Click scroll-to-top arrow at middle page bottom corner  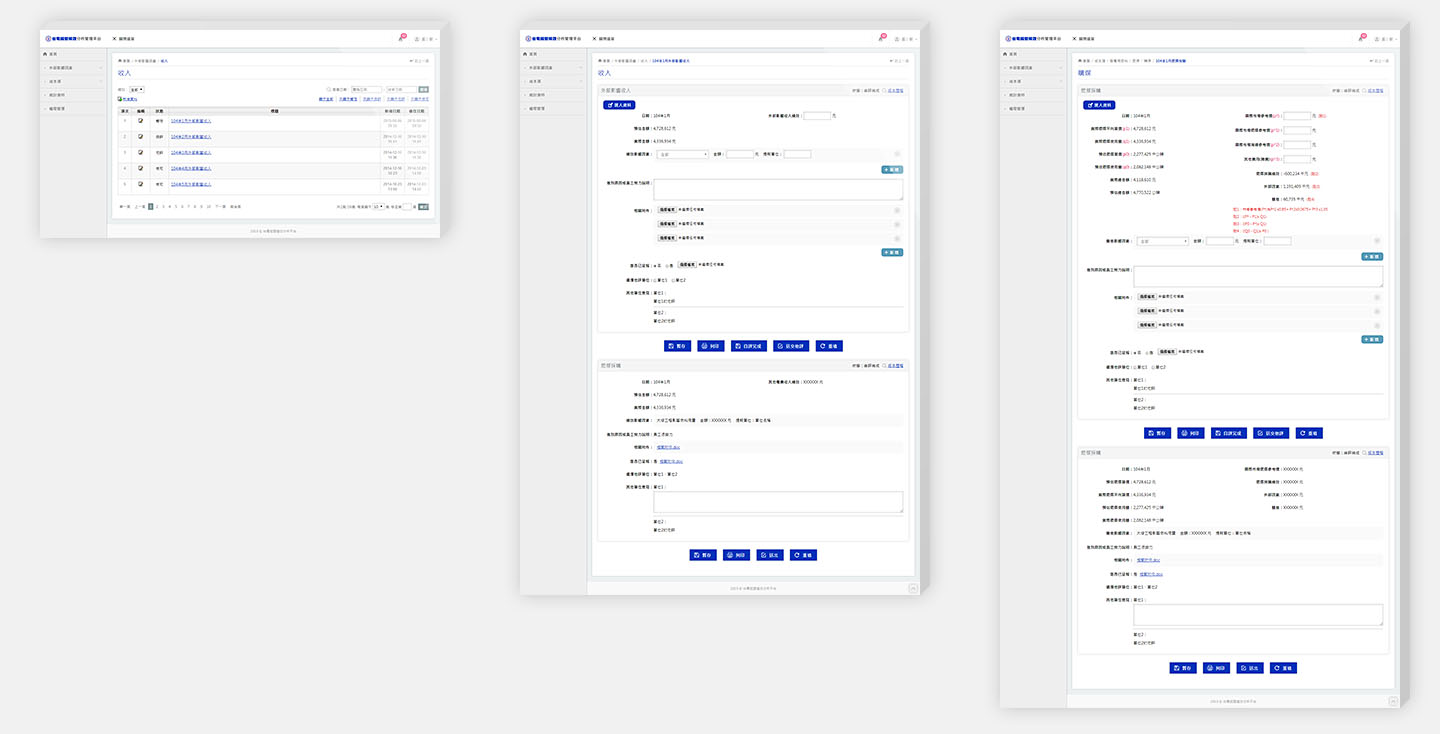[x=913, y=589]
